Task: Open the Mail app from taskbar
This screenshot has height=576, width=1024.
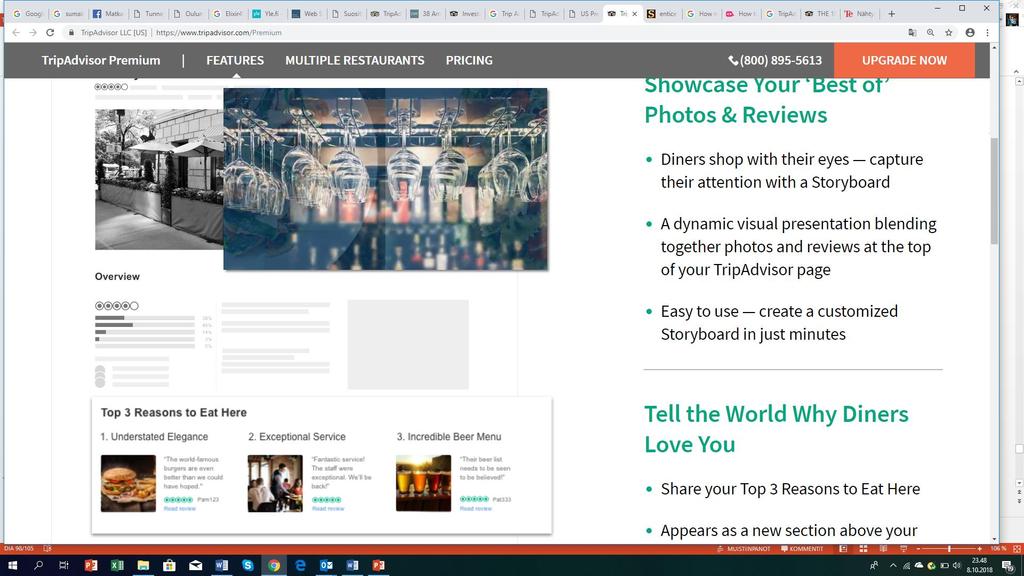Action: tap(195, 566)
